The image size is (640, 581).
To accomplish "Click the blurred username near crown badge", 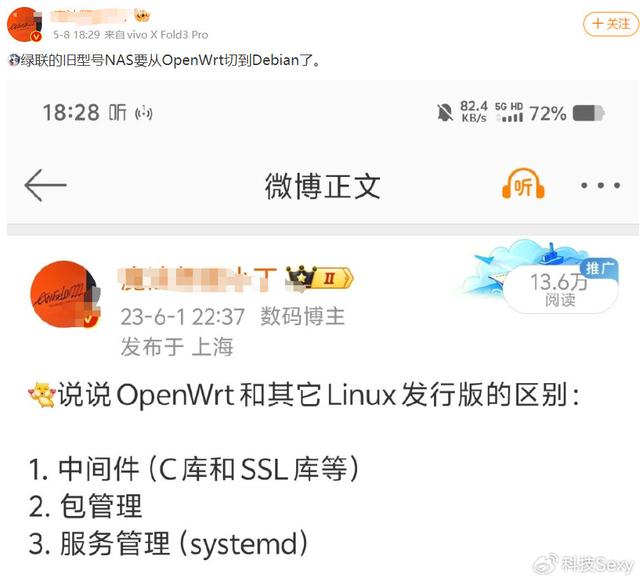I will pyautogui.click(x=198, y=278).
